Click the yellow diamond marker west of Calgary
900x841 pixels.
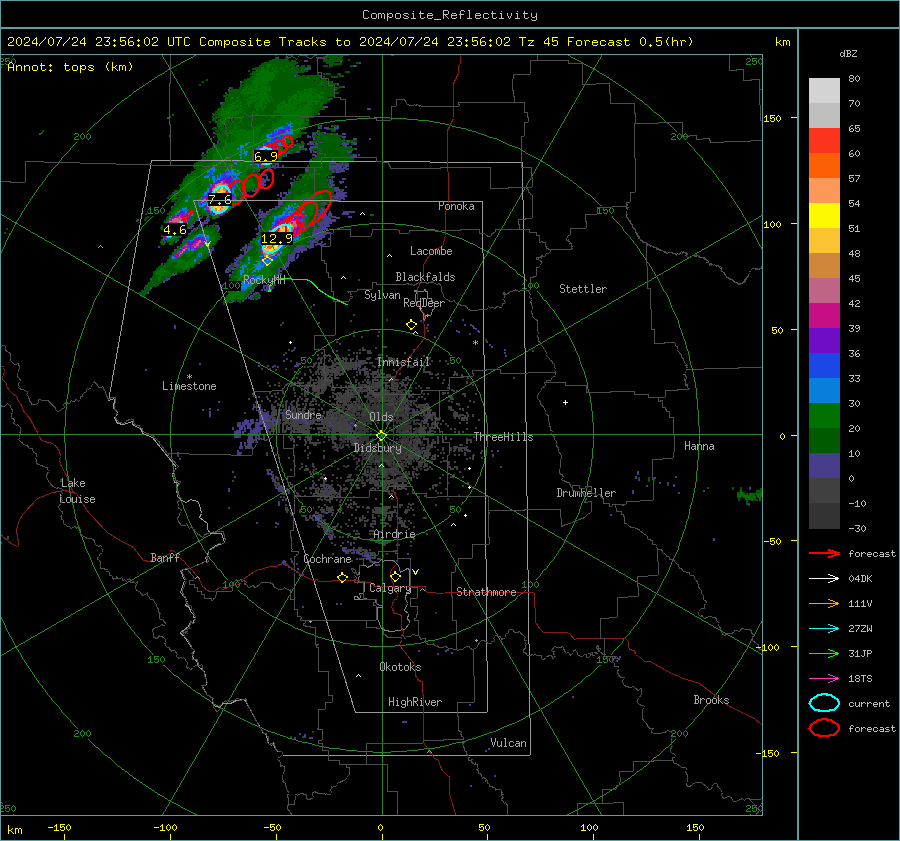pos(343,578)
